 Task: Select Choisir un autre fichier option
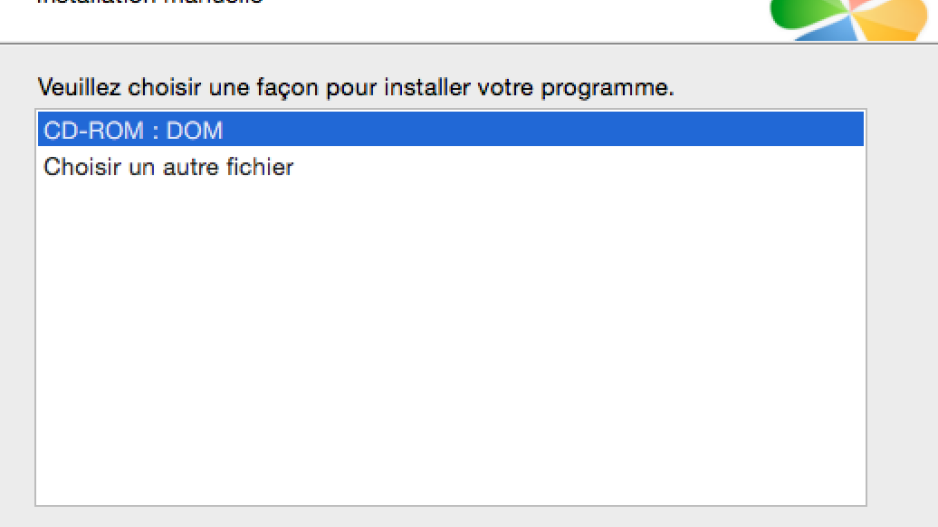pos(450,166)
